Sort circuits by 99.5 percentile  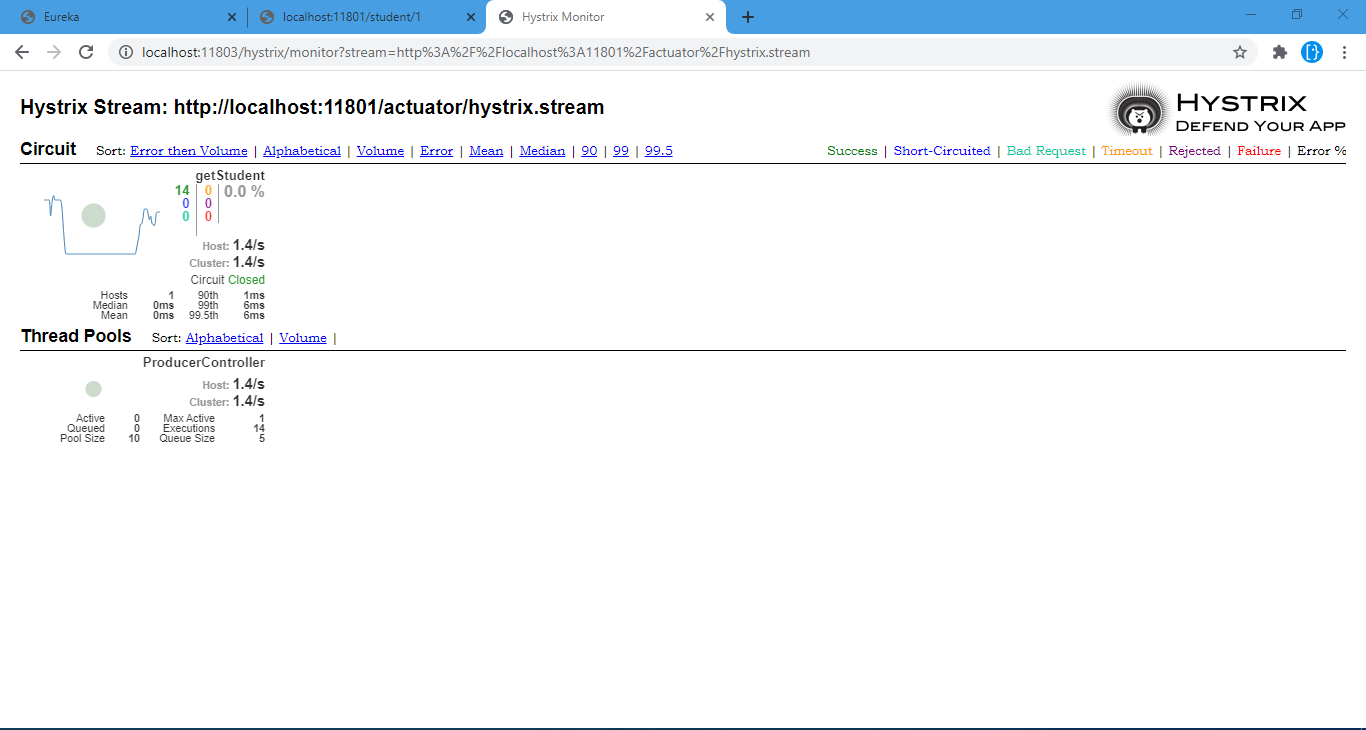(x=658, y=151)
